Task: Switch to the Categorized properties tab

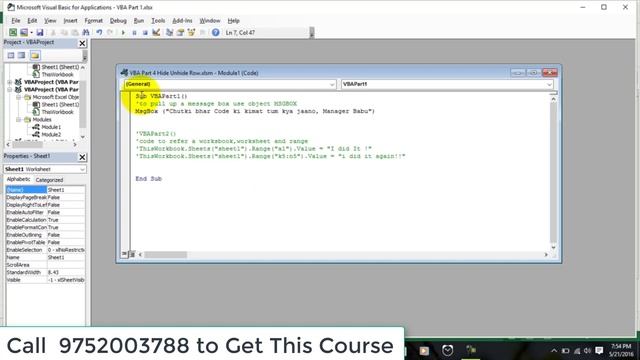Action: [49, 180]
